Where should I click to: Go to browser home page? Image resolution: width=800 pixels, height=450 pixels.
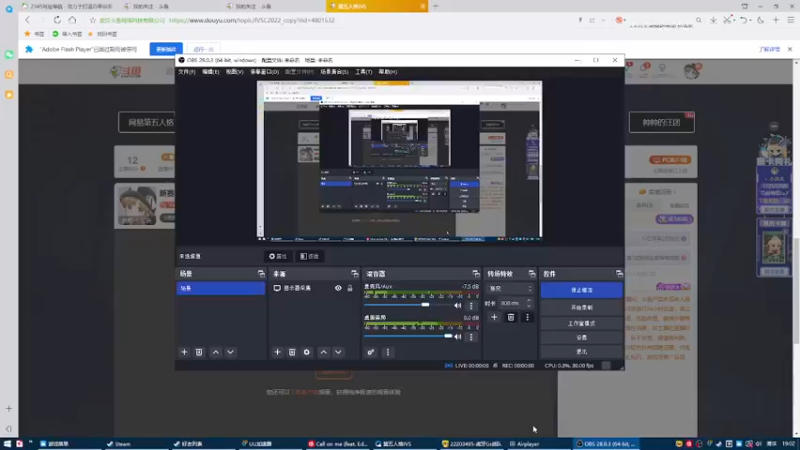coord(72,20)
